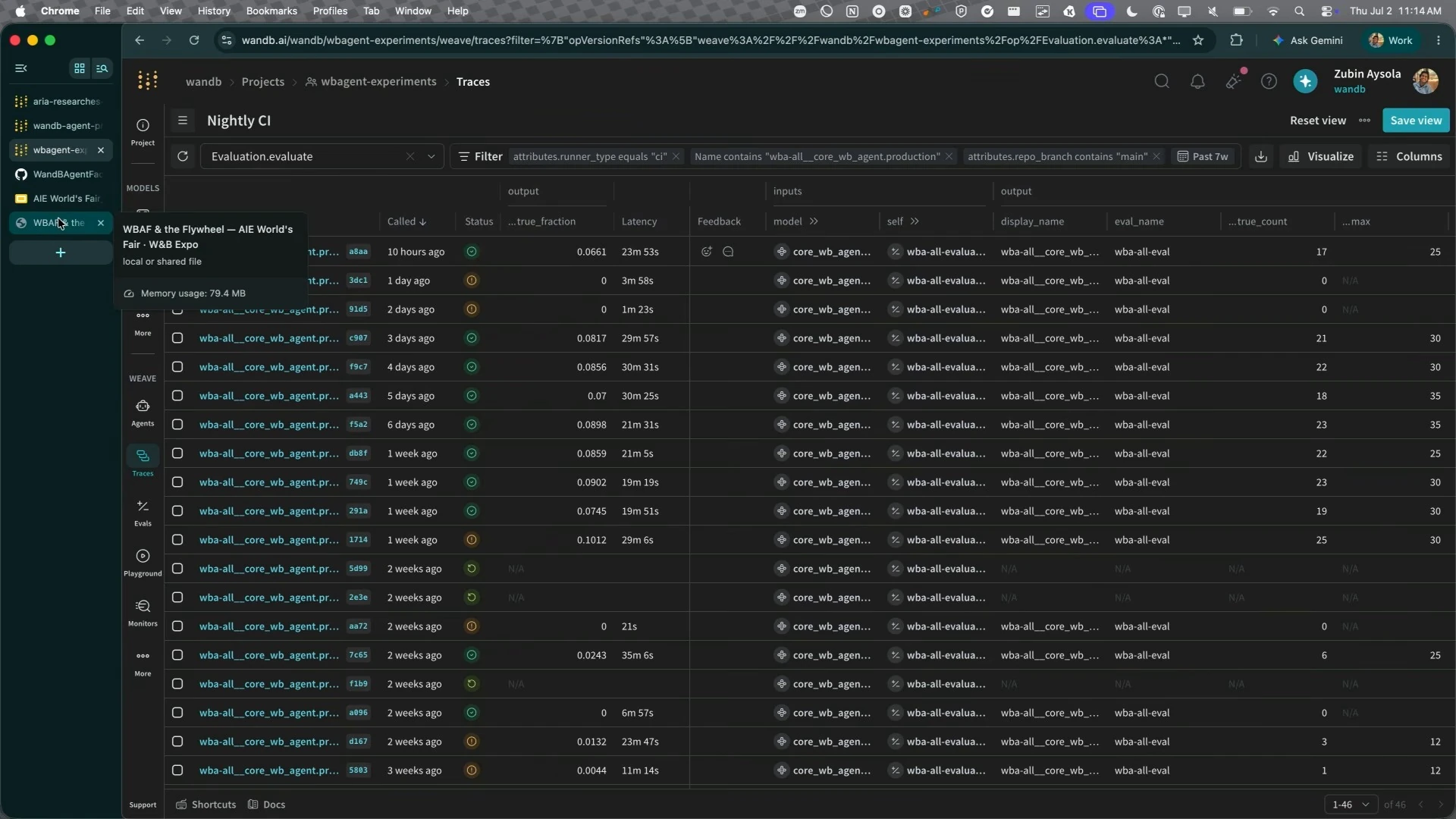Switch to the WandBAgentFac tab
The image size is (1456, 819).
tap(61, 174)
